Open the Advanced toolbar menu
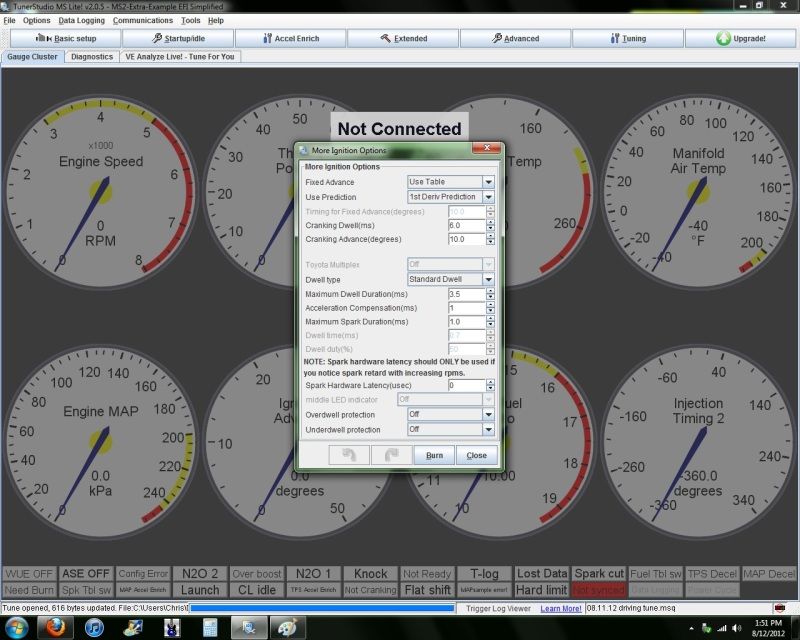This screenshot has height=640, width=800. coord(515,38)
